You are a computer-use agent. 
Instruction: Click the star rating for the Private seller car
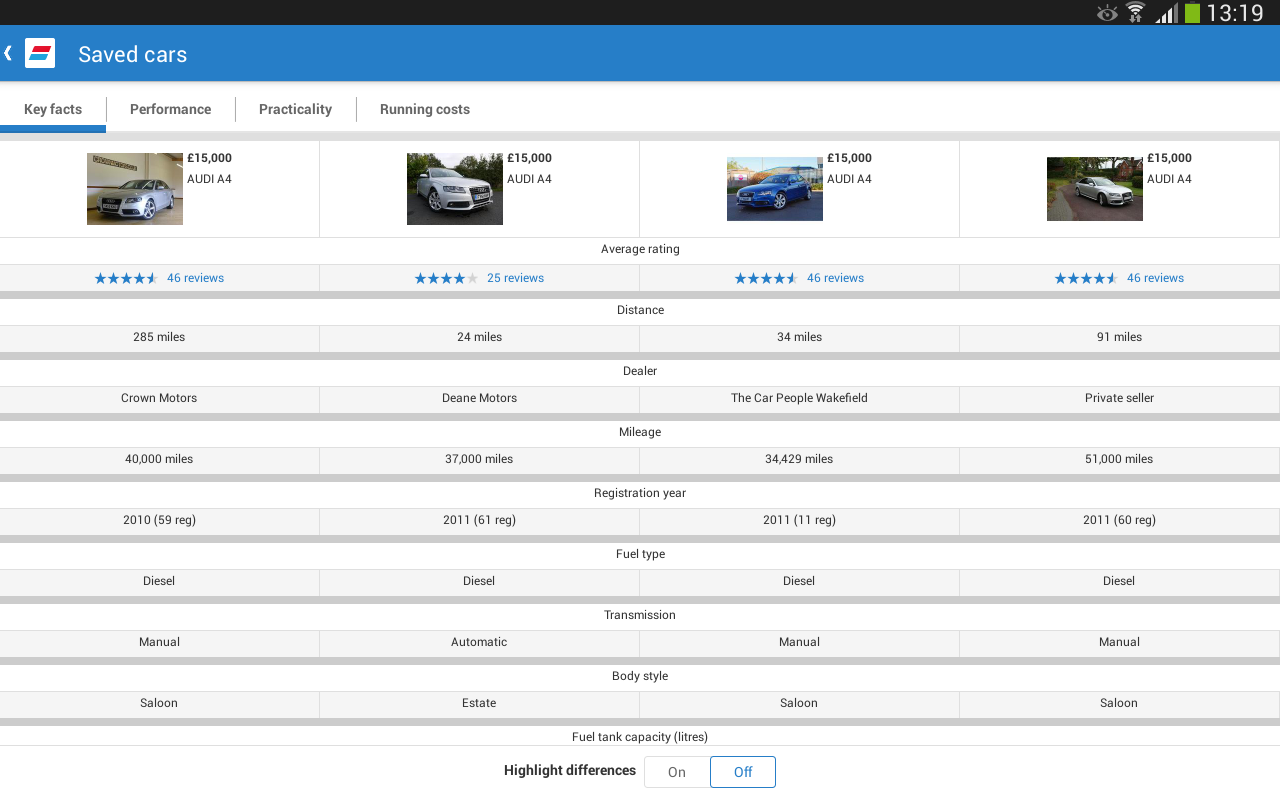point(1086,278)
